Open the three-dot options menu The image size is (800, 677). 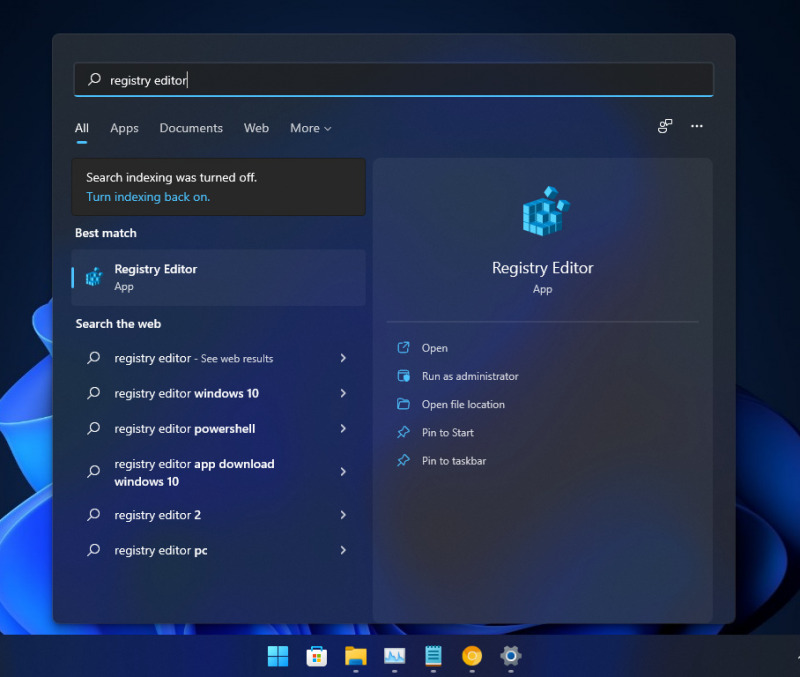coord(696,126)
